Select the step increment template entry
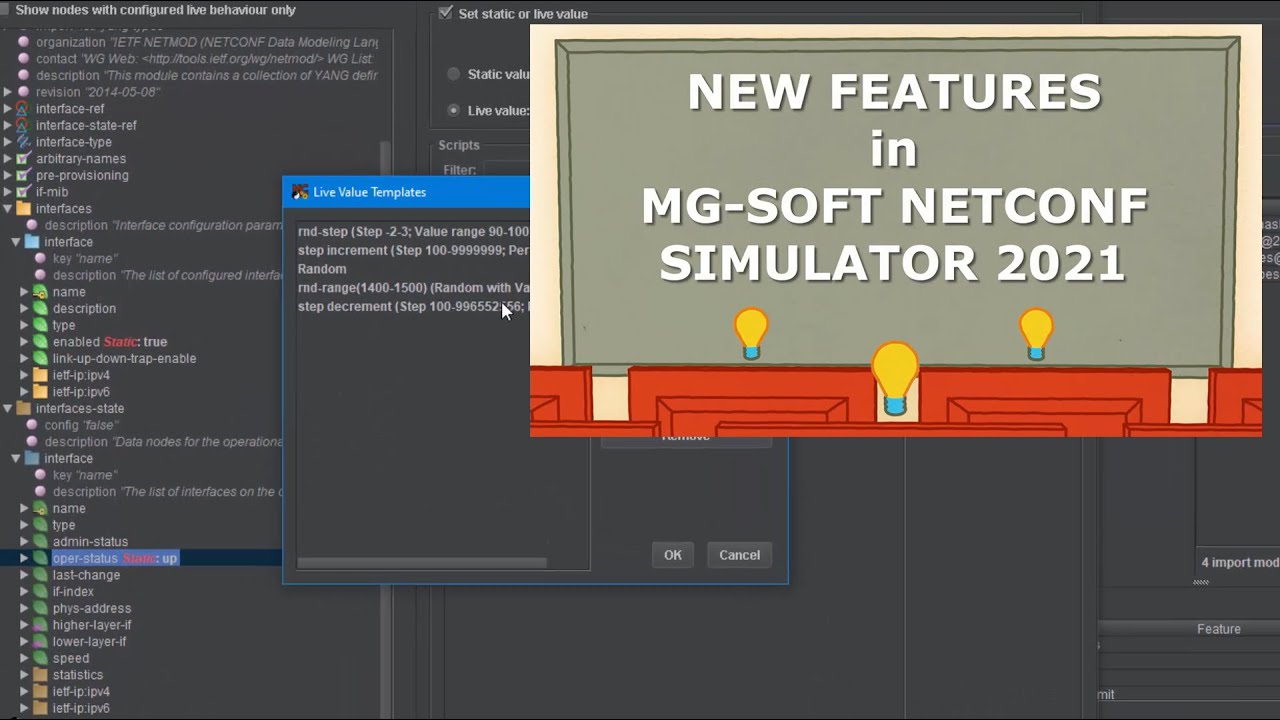 tap(413, 250)
